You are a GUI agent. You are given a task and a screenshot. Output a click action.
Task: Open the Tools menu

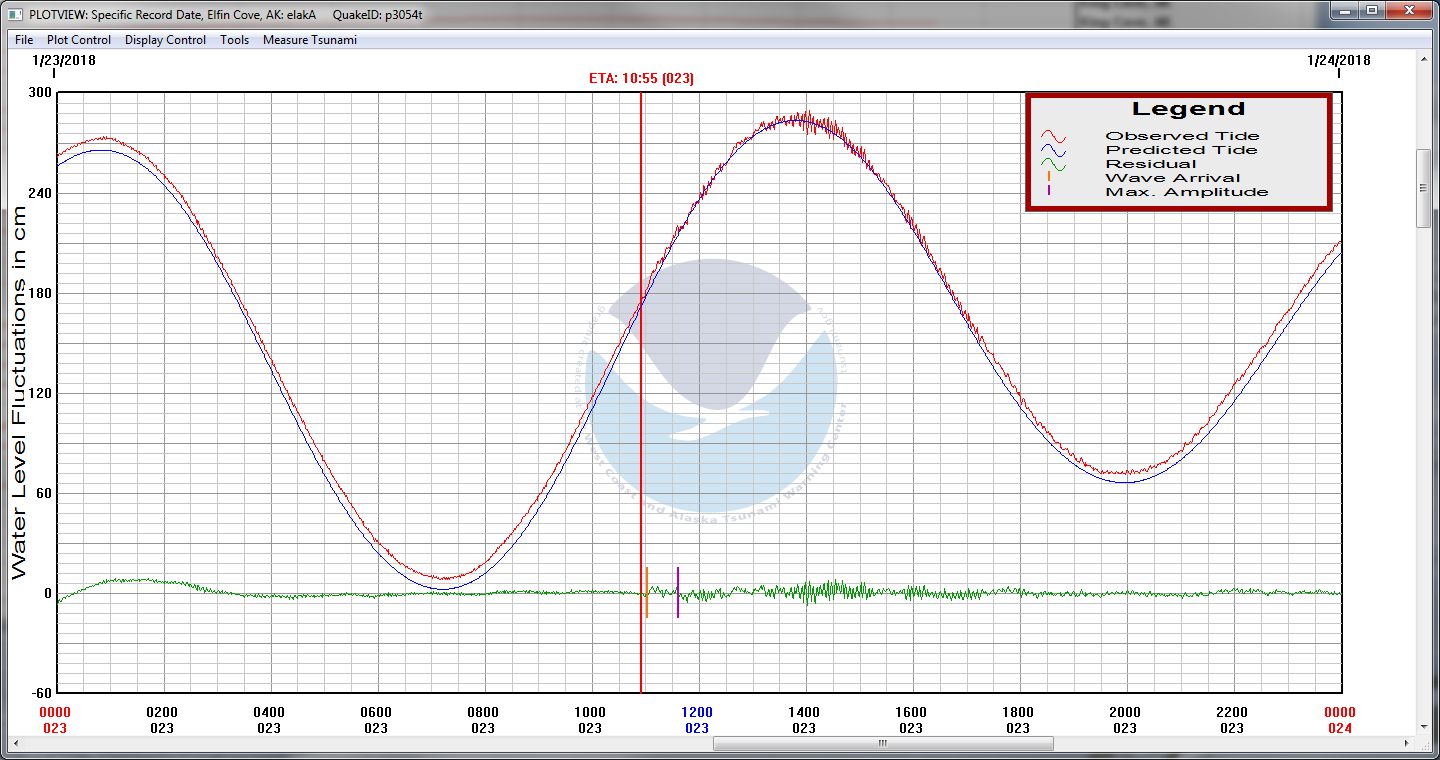234,40
